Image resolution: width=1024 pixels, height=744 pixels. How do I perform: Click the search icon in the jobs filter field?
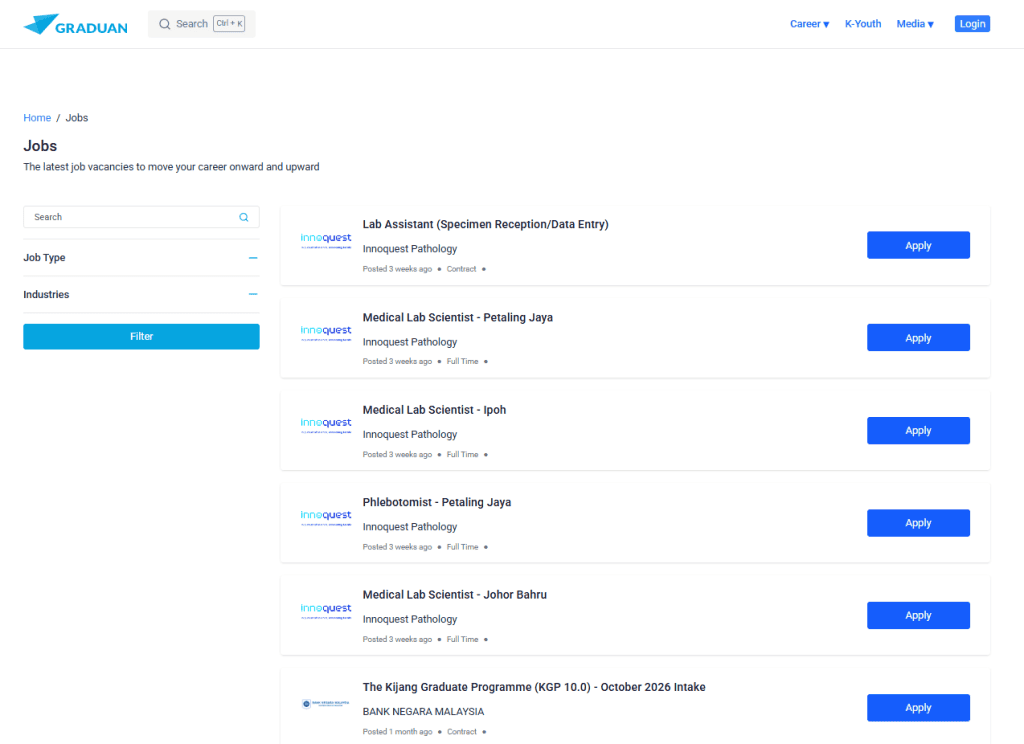pyautogui.click(x=244, y=218)
